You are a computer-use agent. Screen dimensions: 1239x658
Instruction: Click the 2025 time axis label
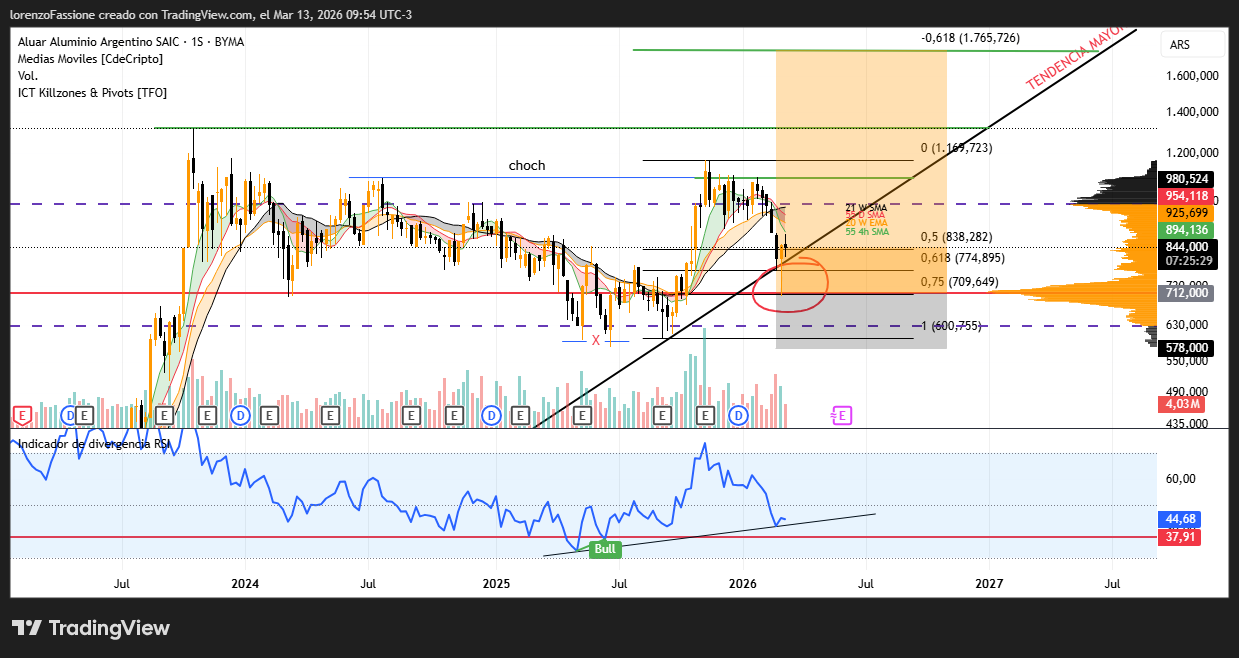(495, 583)
